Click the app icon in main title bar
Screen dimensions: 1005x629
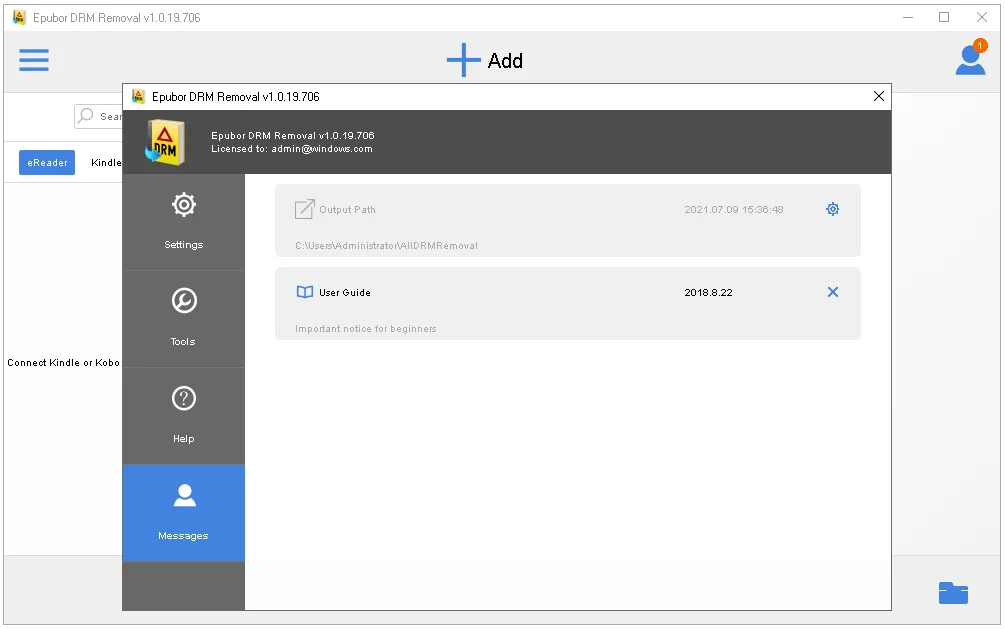19,17
